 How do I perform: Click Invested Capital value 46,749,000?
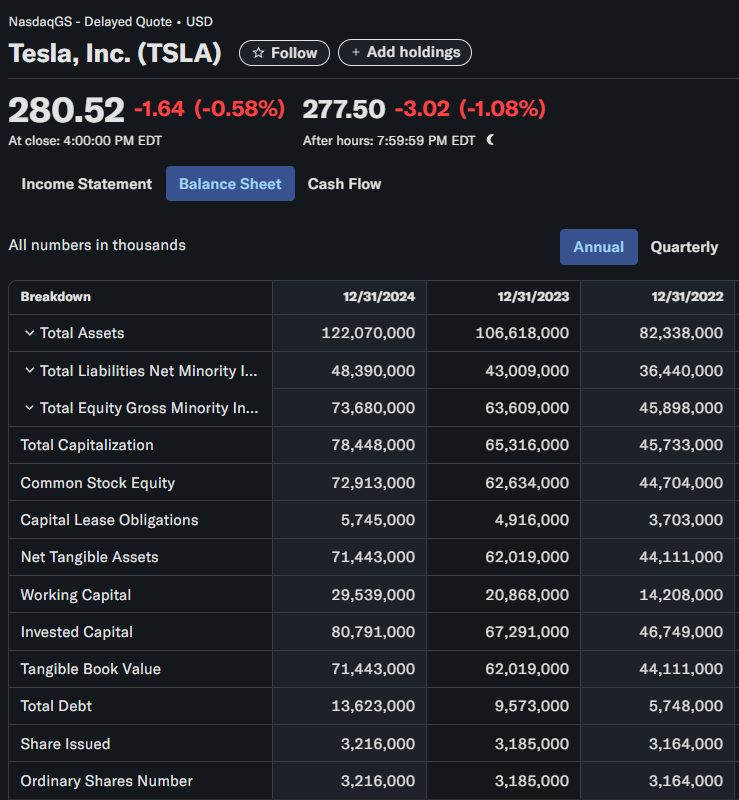pyautogui.click(x=681, y=632)
